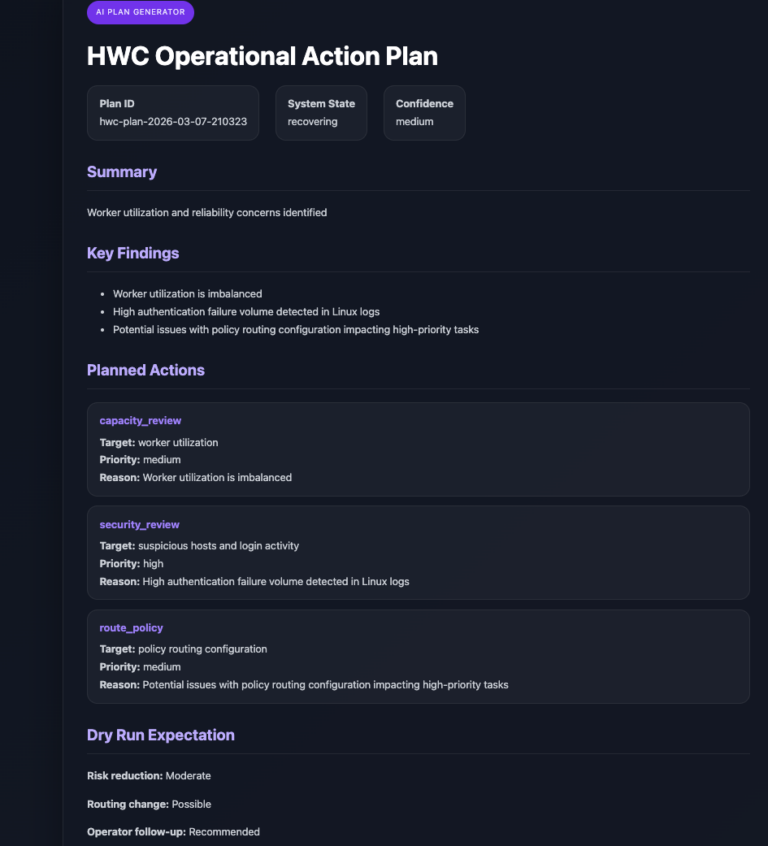This screenshot has height=846, width=768.
Task: Click the Dry Run Expectation heading
Action: pyautogui.click(x=161, y=735)
